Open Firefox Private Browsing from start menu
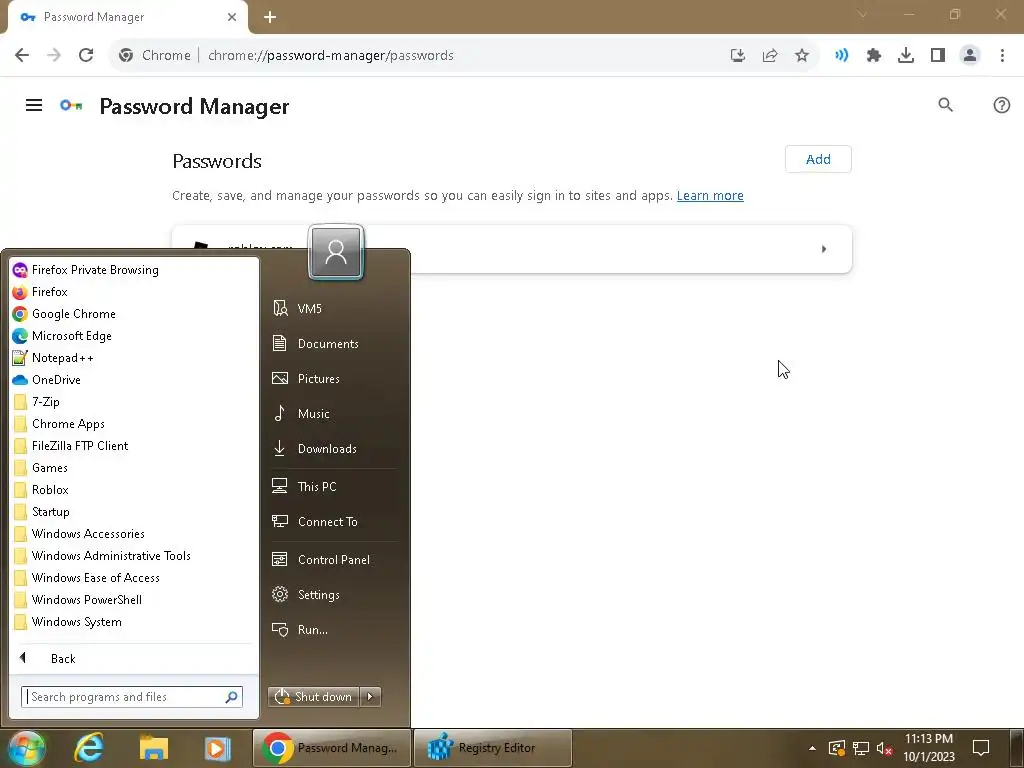1024x768 pixels. pyautogui.click(x=86, y=270)
